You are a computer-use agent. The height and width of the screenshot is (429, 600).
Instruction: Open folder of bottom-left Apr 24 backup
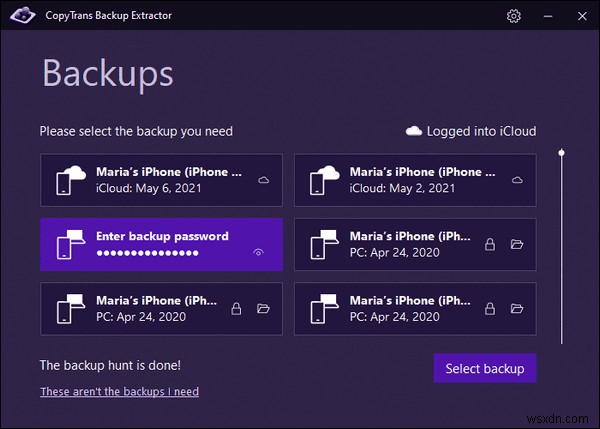[x=263, y=308]
